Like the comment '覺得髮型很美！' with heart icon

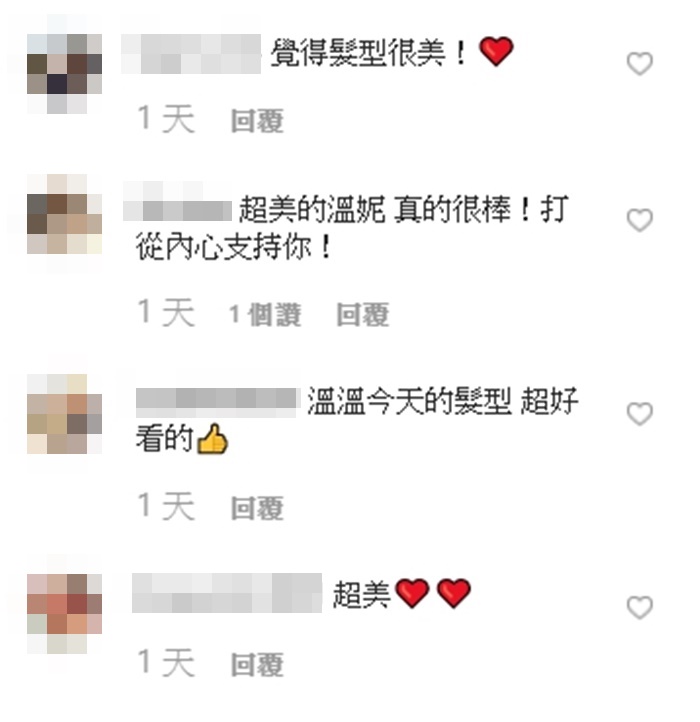640,64
